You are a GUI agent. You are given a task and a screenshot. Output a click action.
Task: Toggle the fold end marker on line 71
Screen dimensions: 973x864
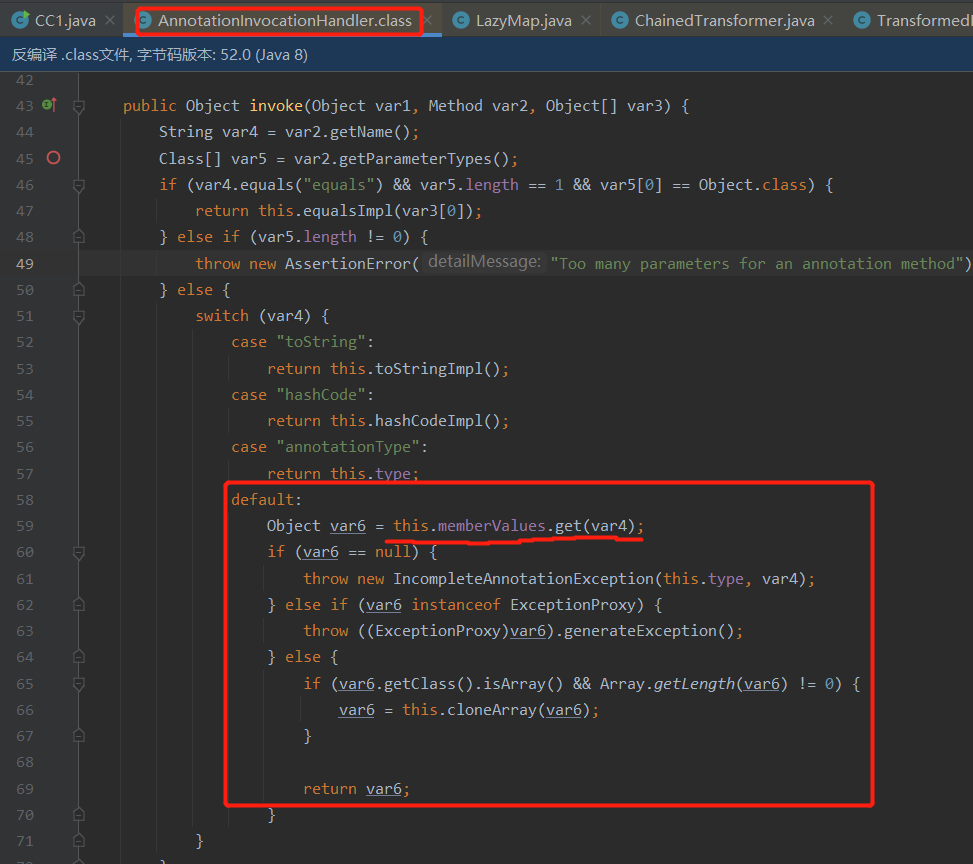click(79, 841)
